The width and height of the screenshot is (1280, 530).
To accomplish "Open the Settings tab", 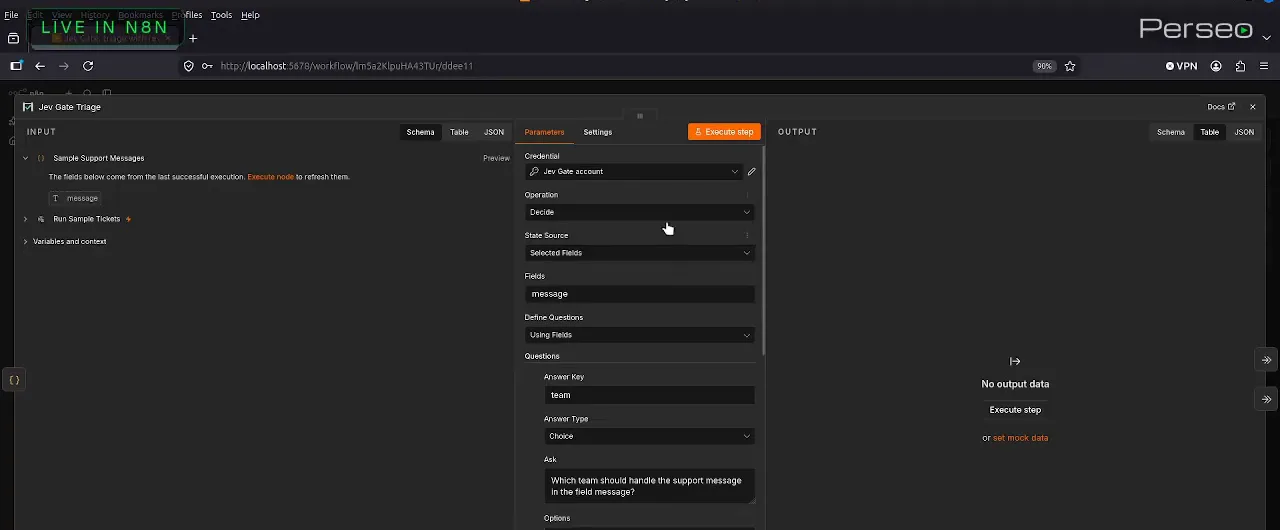I will click(x=598, y=132).
